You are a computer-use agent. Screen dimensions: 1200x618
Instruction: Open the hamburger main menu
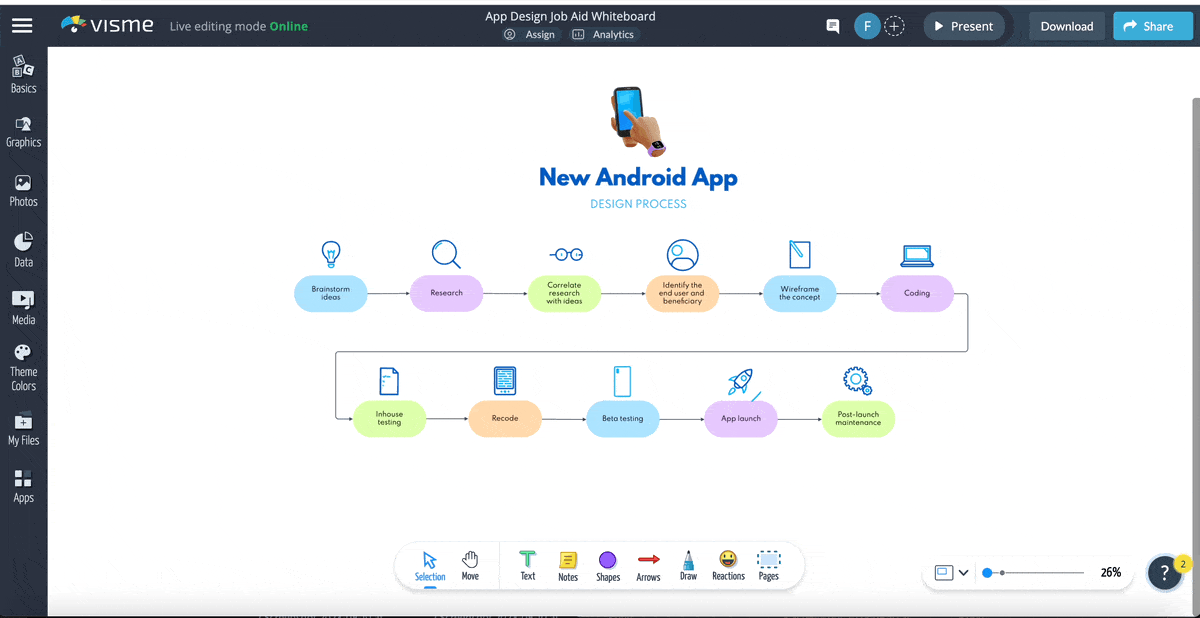point(22,26)
